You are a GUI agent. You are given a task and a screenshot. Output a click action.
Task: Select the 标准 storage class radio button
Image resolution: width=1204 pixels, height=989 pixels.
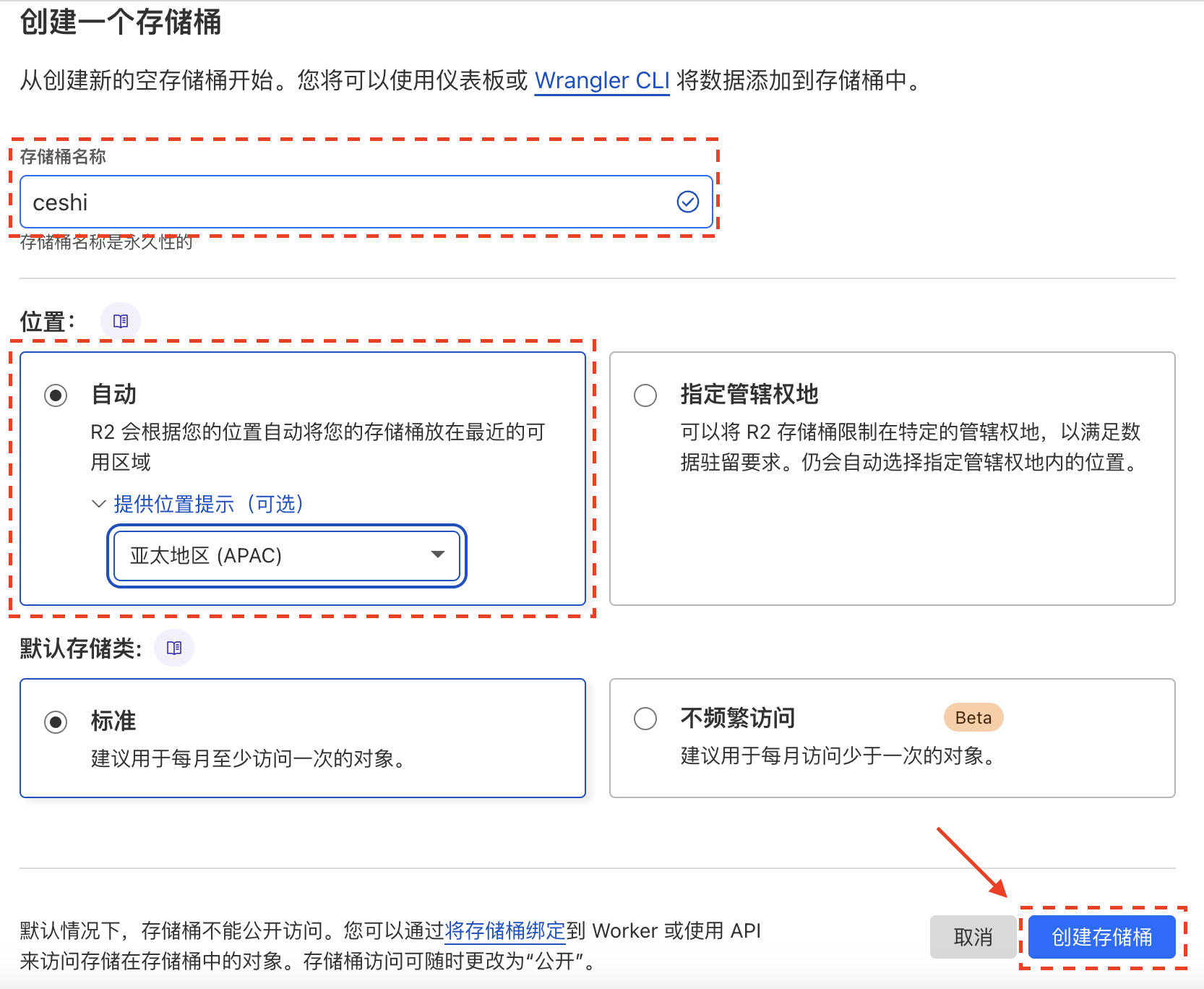point(56,722)
